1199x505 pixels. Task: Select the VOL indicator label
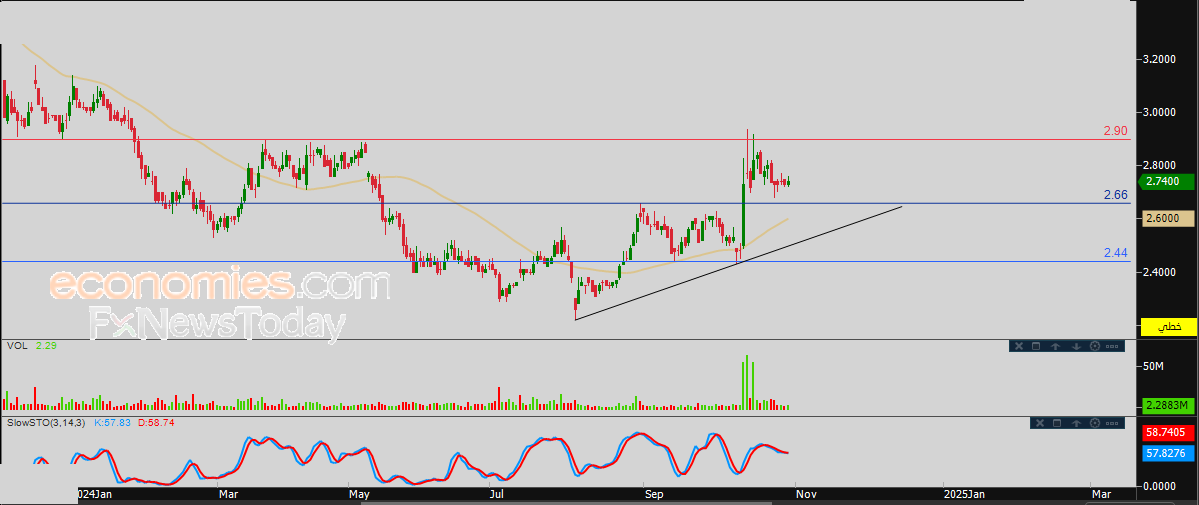pos(17,346)
